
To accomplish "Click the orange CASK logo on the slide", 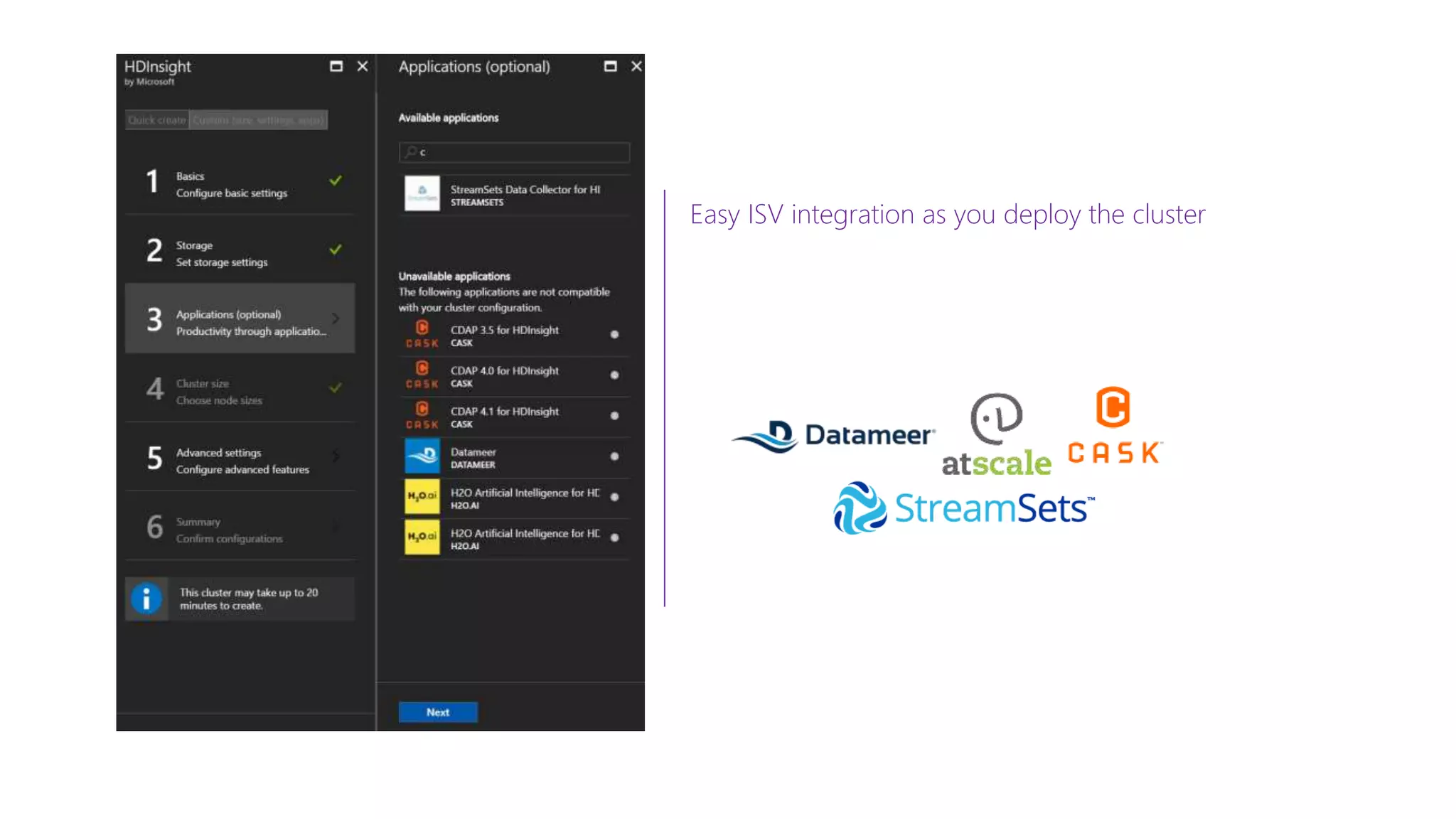I will click(1114, 425).
